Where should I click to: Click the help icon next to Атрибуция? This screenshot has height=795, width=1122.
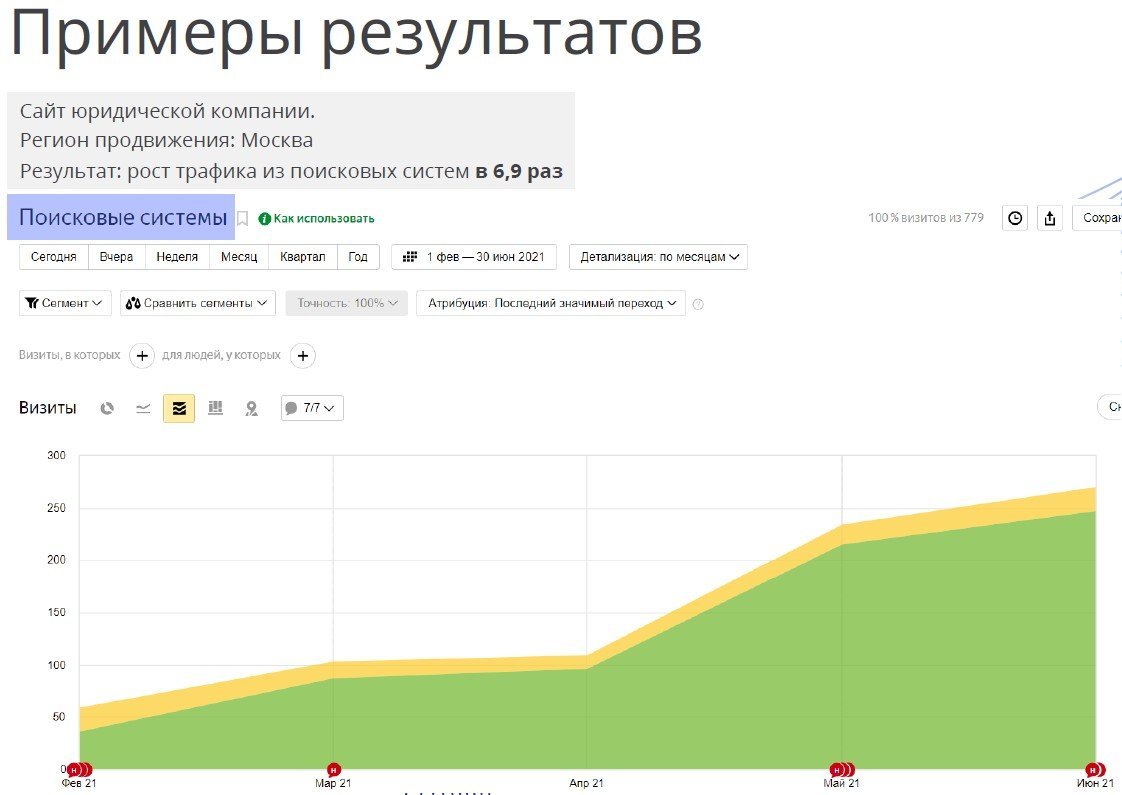pos(697,303)
